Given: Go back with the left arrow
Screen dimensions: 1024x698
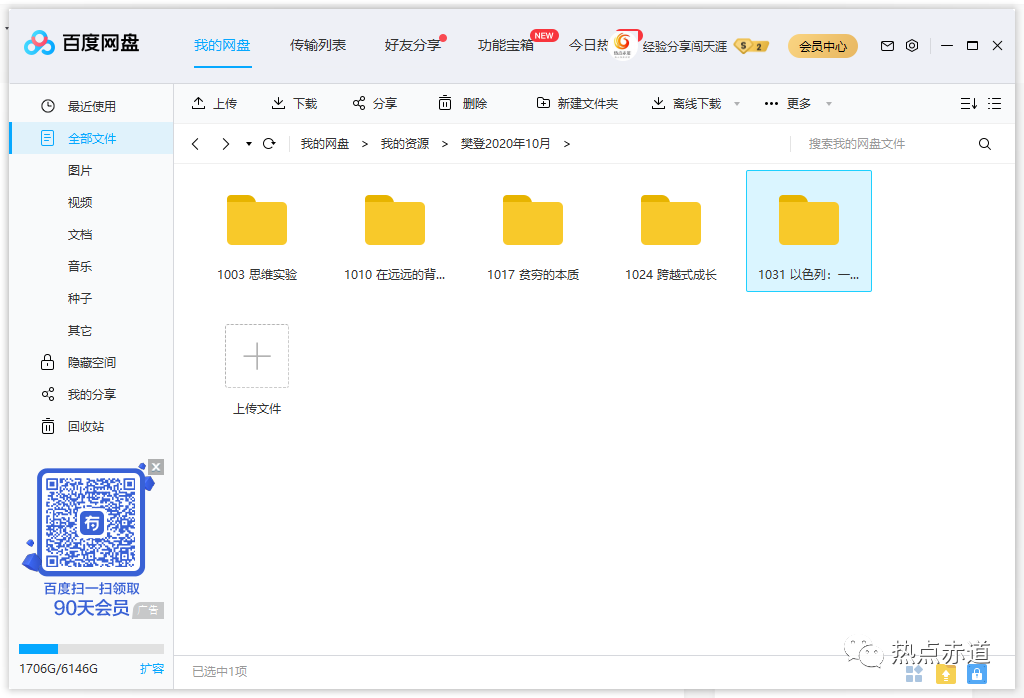Looking at the screenshot, I should [195, 144].
